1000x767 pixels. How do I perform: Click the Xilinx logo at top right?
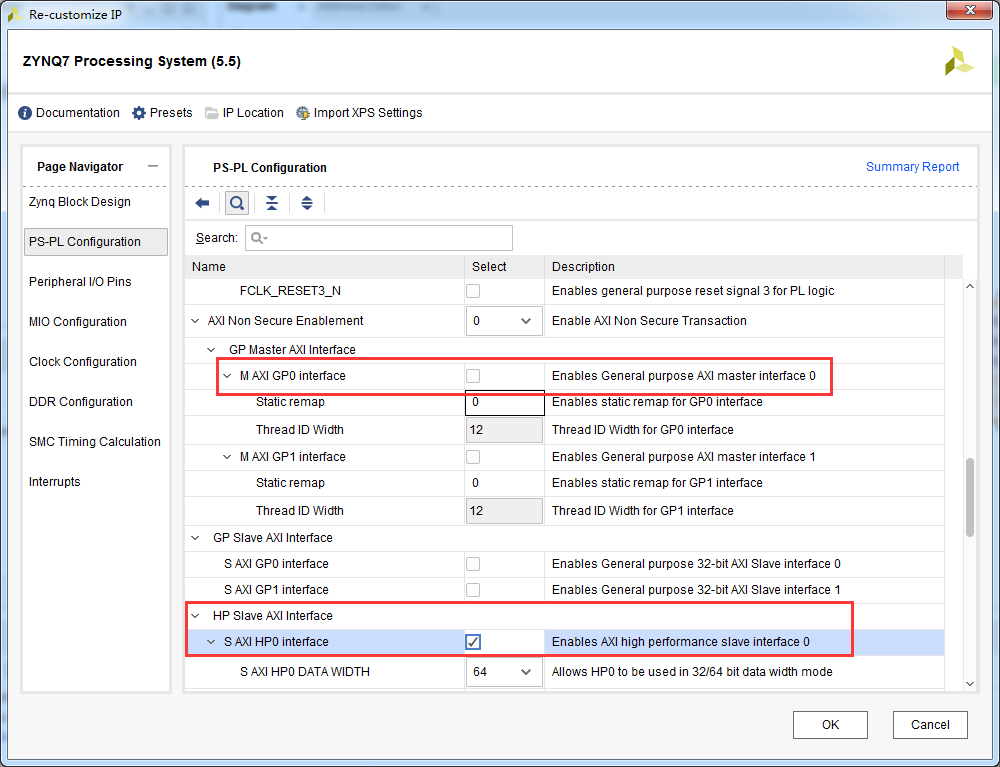click(959, 61)
